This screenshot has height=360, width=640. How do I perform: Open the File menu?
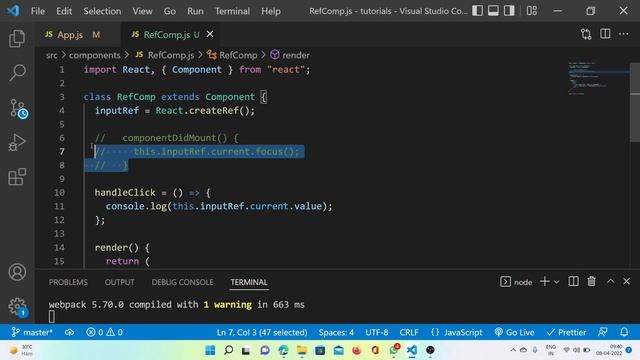38,11
